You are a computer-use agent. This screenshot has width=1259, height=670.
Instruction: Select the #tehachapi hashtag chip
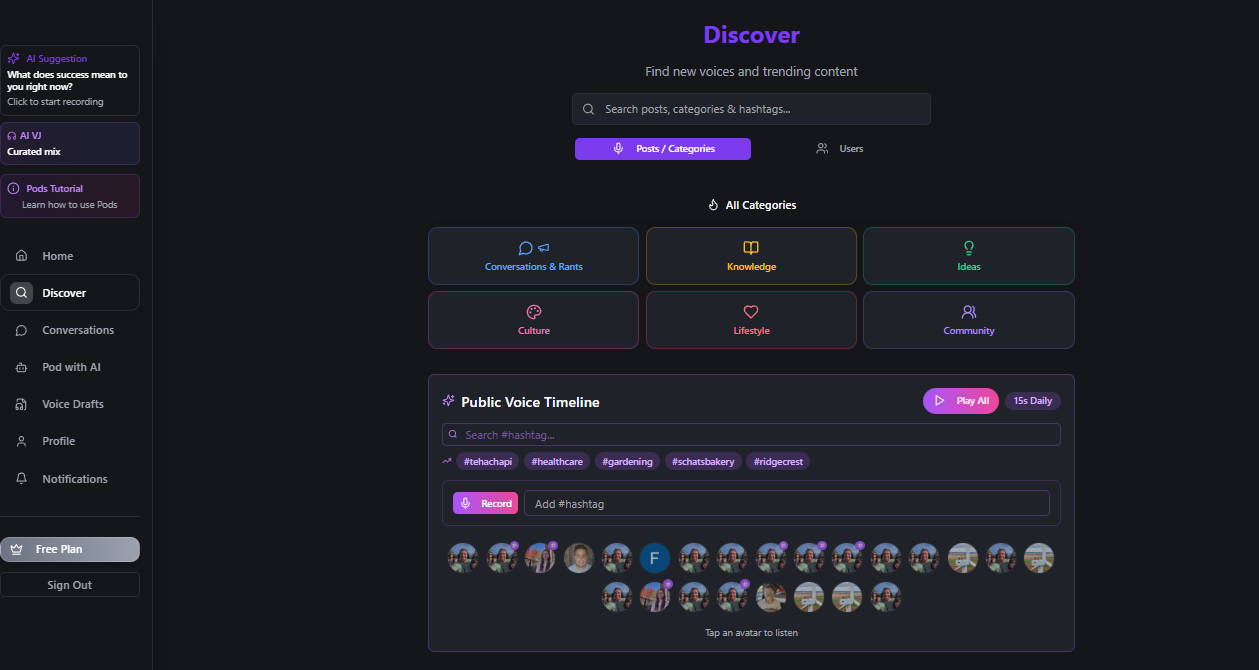(488, 462)
